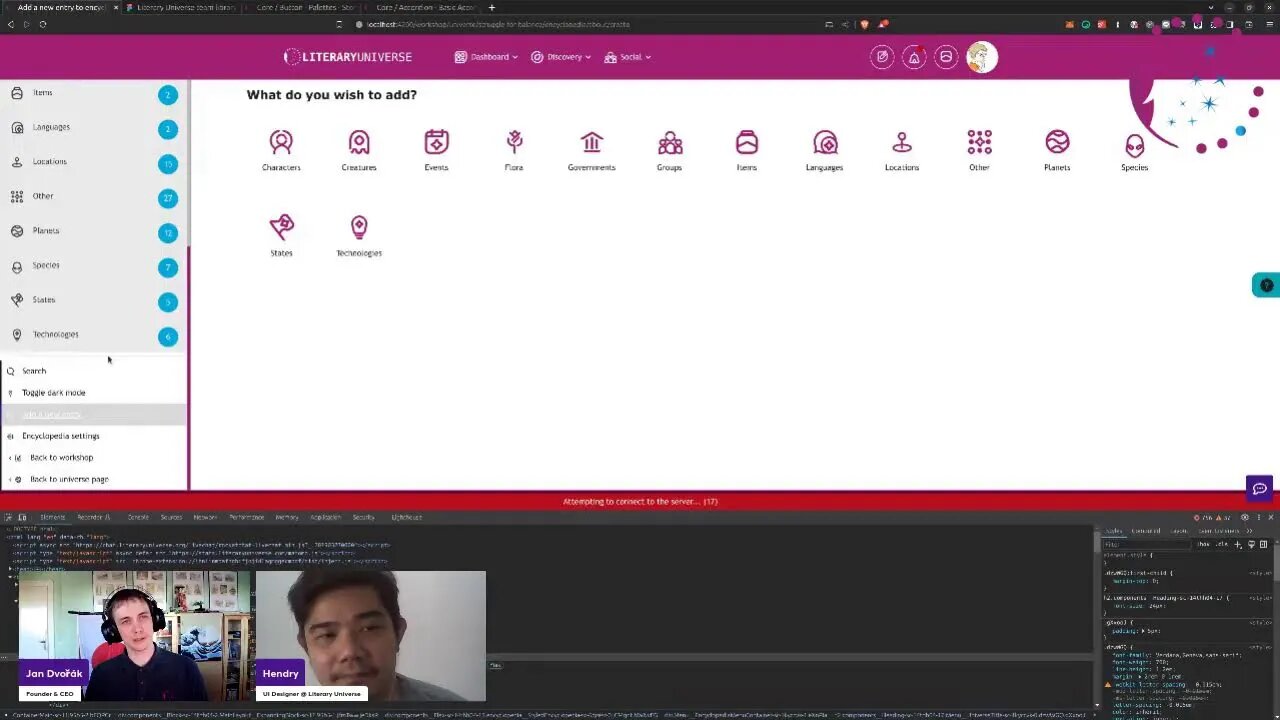Choose Items entry type in main area
The image size is (1280, 720).
[747, 150]
